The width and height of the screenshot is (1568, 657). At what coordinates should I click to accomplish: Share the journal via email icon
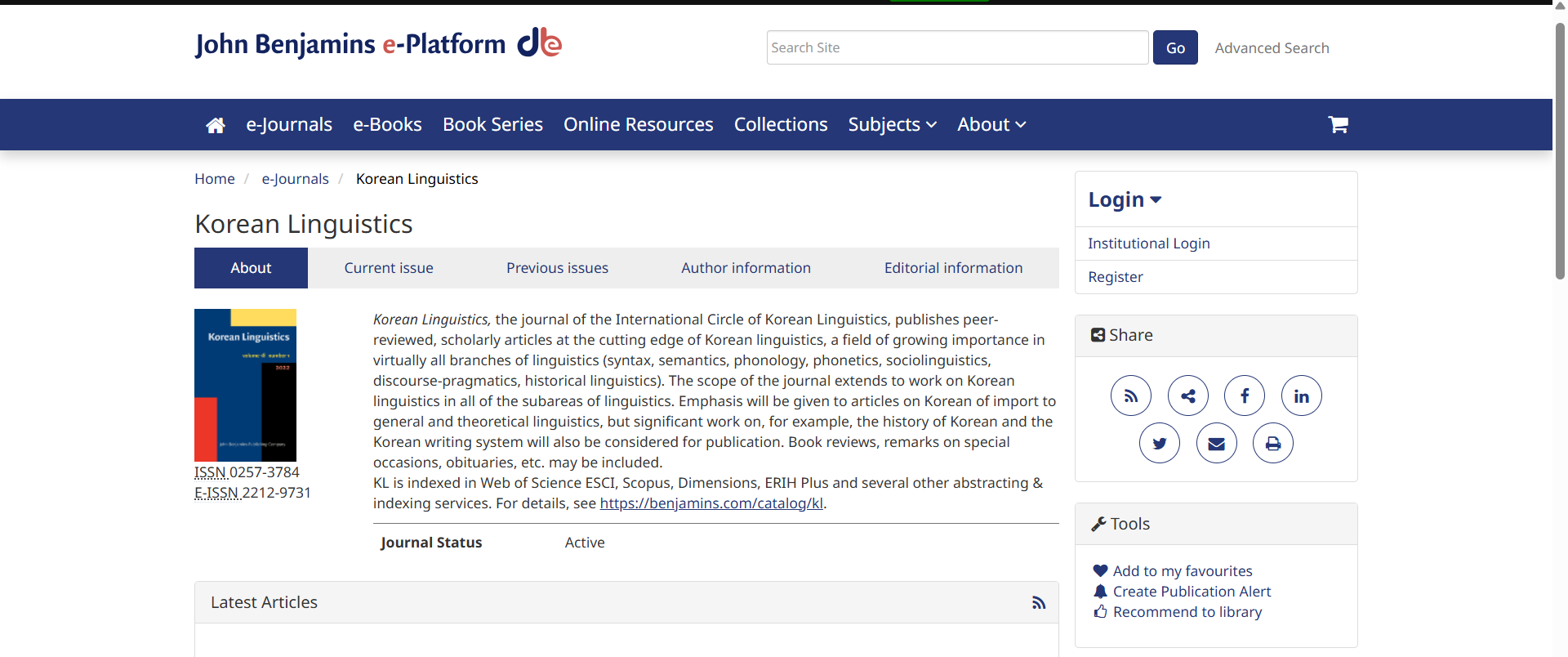click(x=1217, y=444)
